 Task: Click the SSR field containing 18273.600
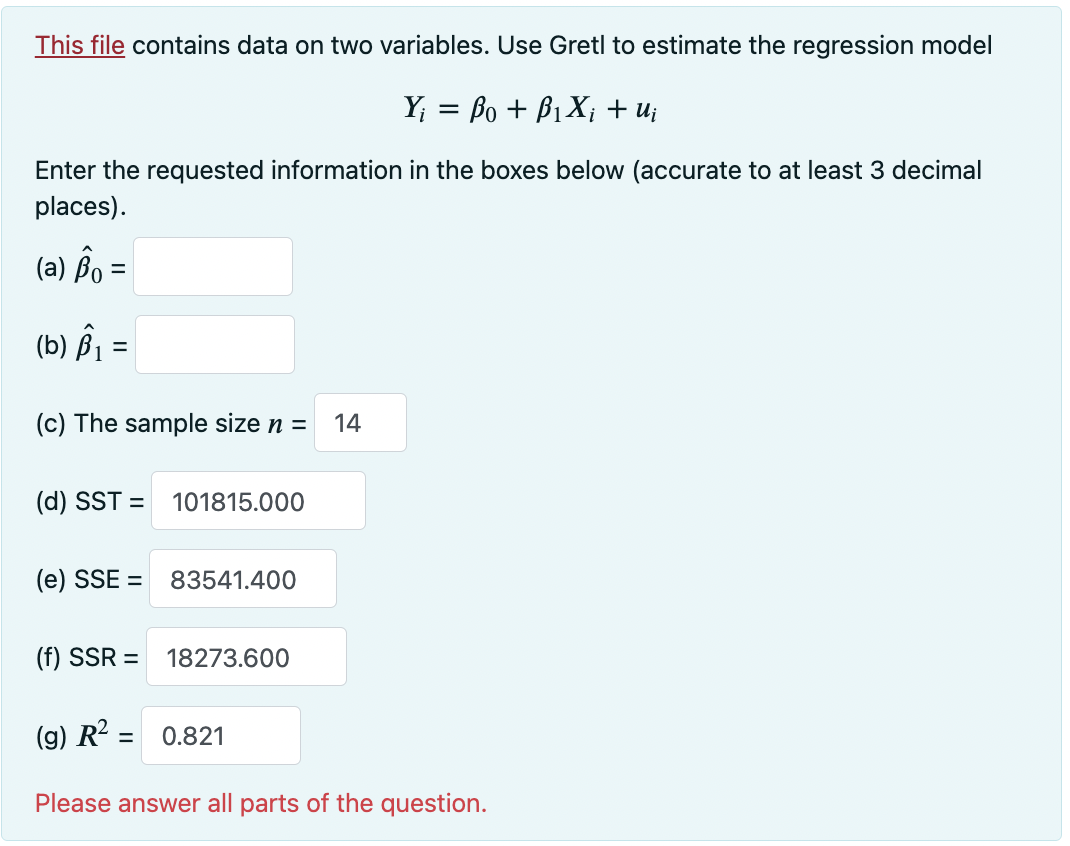246,657
